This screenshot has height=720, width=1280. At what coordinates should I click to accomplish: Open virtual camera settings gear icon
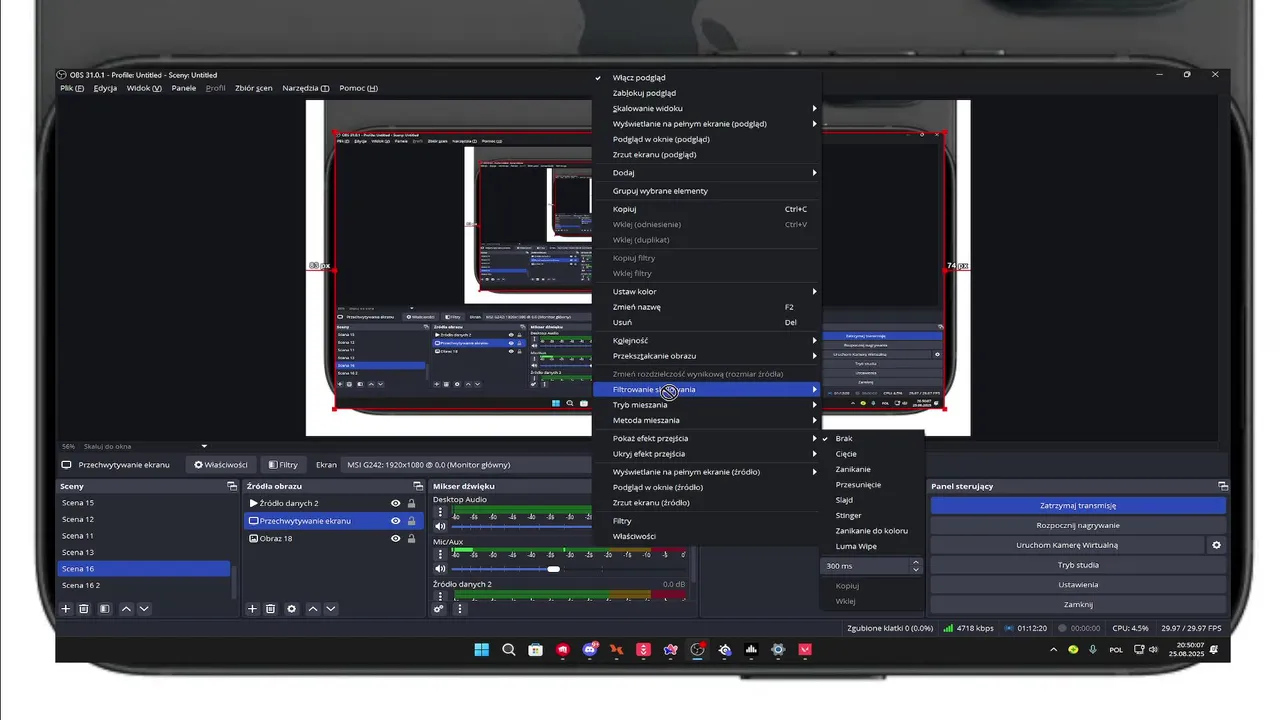[1217, 545]
